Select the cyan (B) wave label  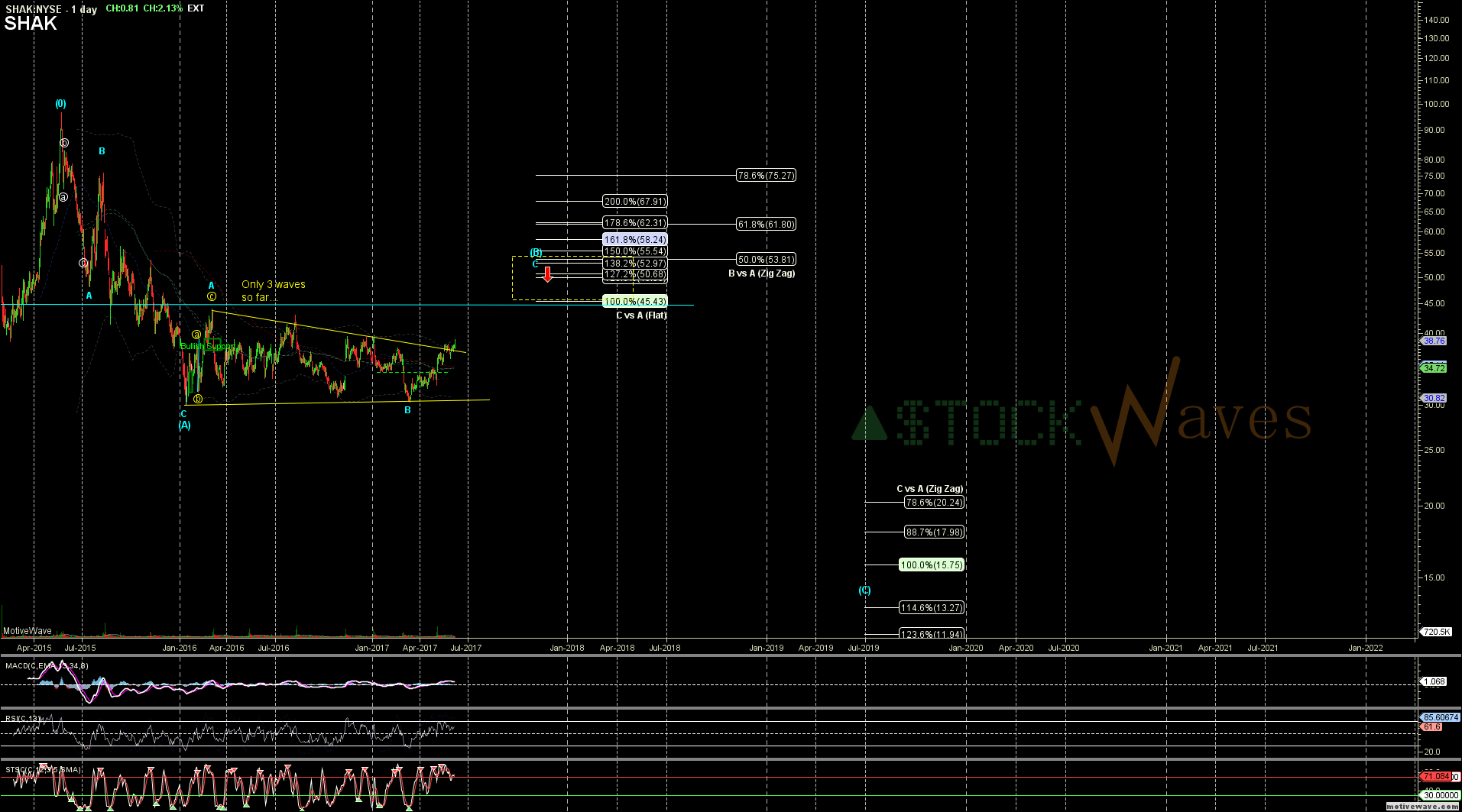tap(536, 252)
